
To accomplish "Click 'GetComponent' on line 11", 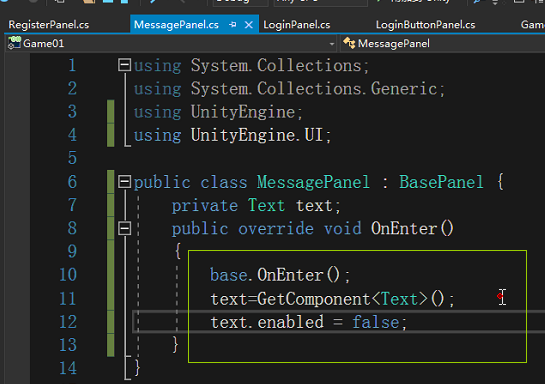I will coord(314,299).
